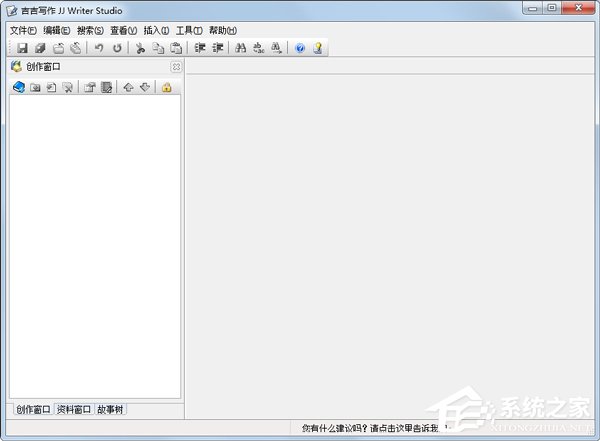Screen dimensions: 600x441
Task: Click the document icon in the creation panel toolbar
Action: tap(51, 87)
